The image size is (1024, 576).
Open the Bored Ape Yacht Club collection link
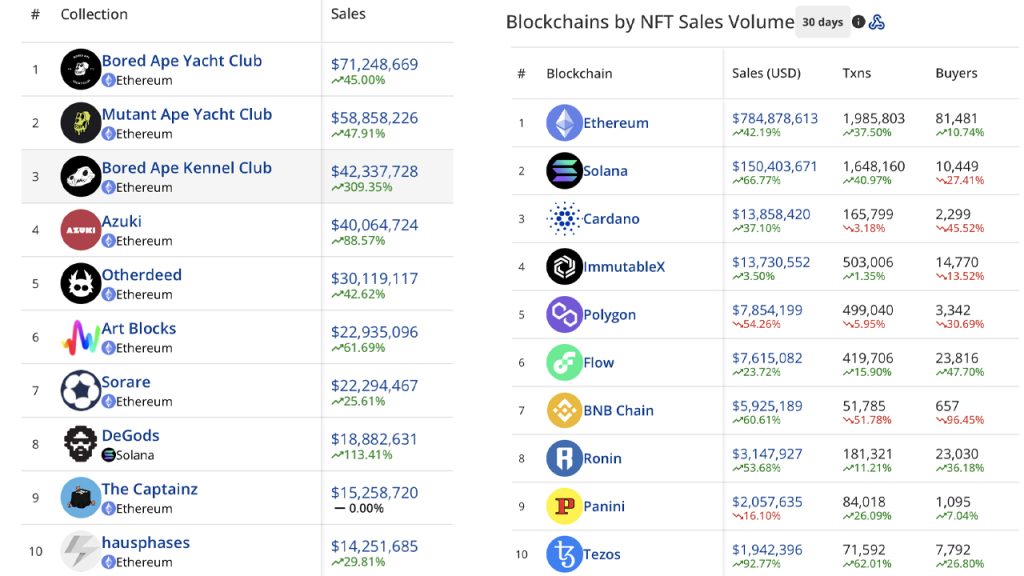[x=183, y=60]
